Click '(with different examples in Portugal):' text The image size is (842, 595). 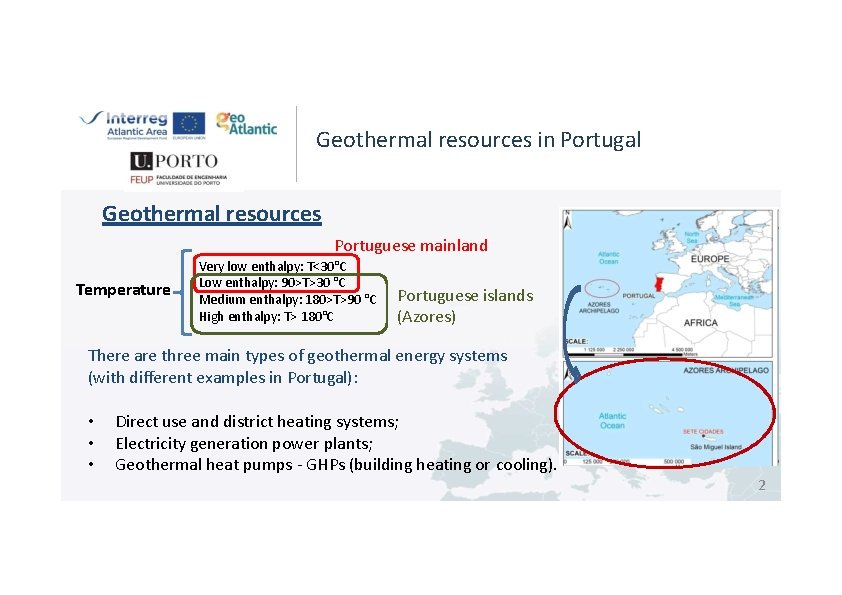pos(223,378)
